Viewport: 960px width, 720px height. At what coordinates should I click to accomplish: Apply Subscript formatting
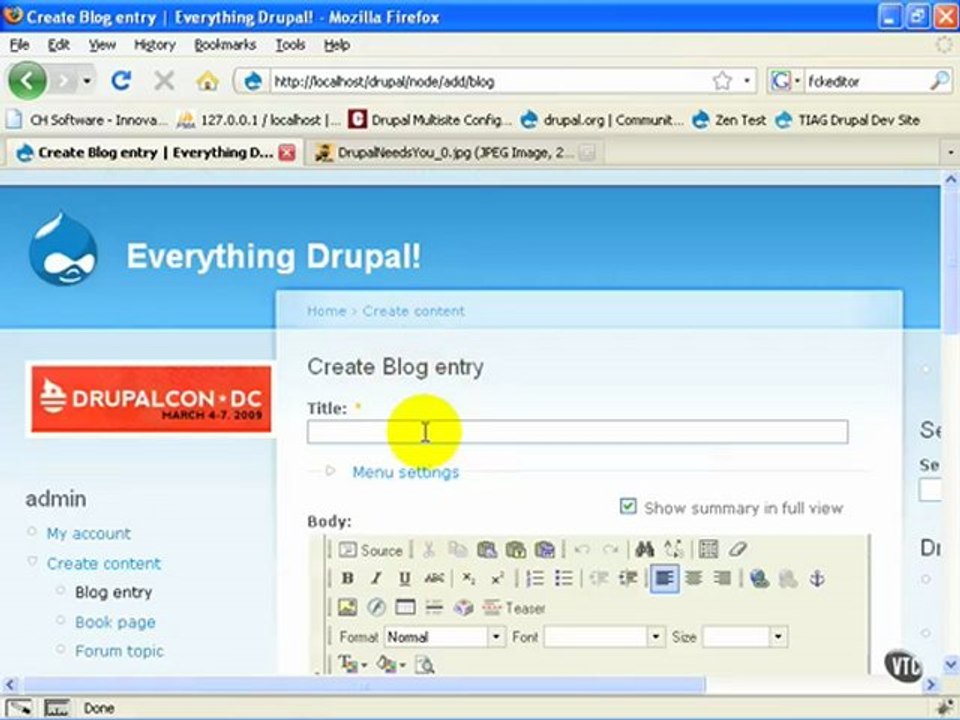[469, 579]
